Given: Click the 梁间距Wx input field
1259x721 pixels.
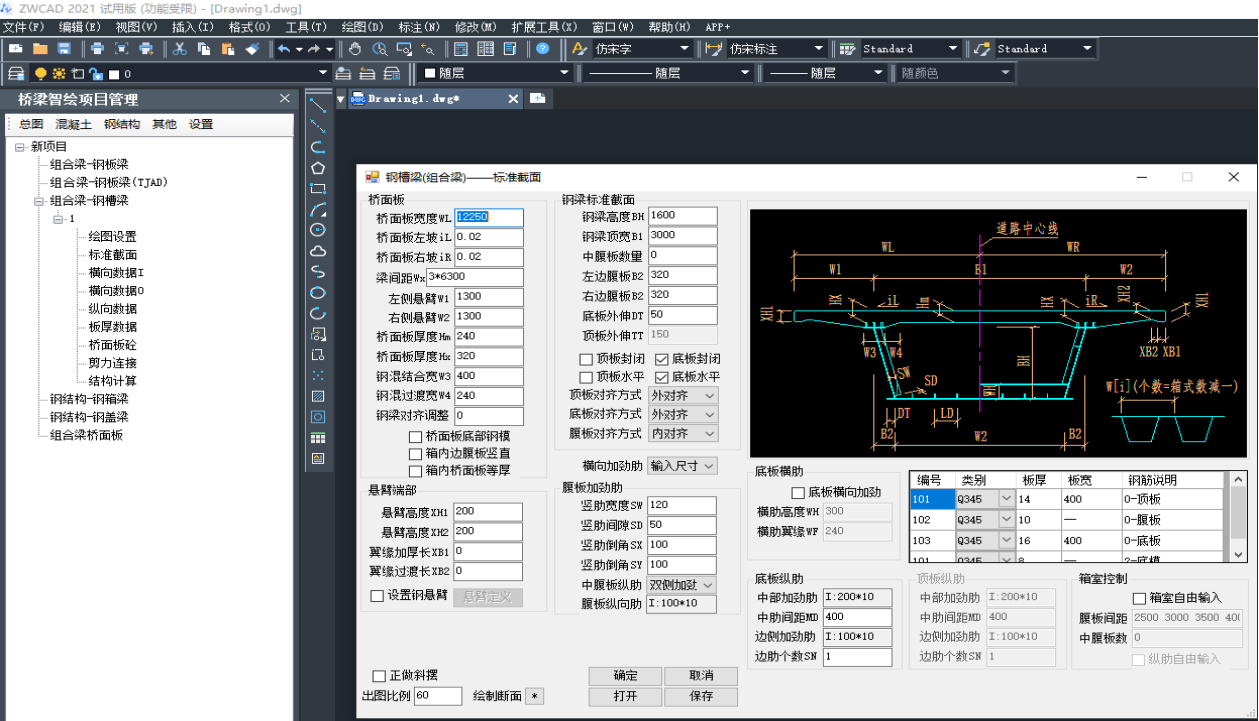Looking at the screenshot, I should (474, 277).
